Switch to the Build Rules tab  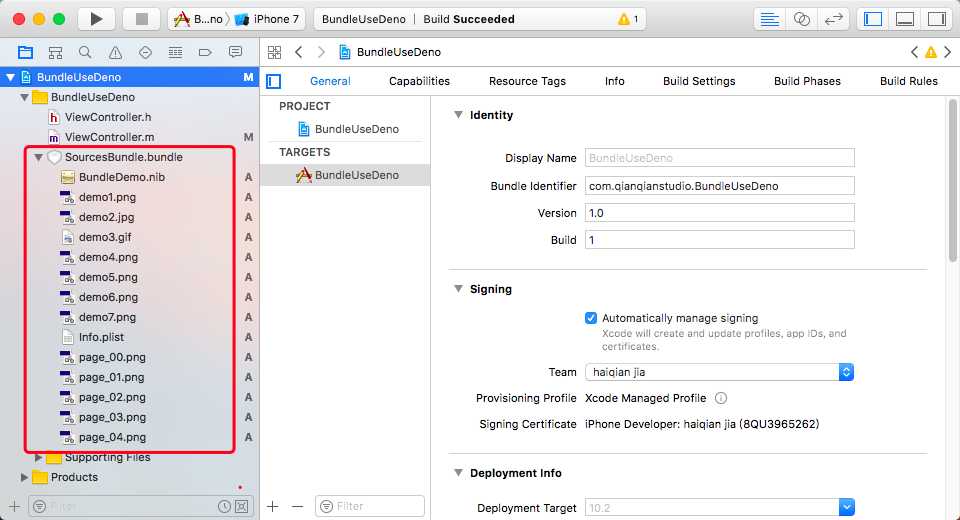pyautogui.click(x=909, y=81)
